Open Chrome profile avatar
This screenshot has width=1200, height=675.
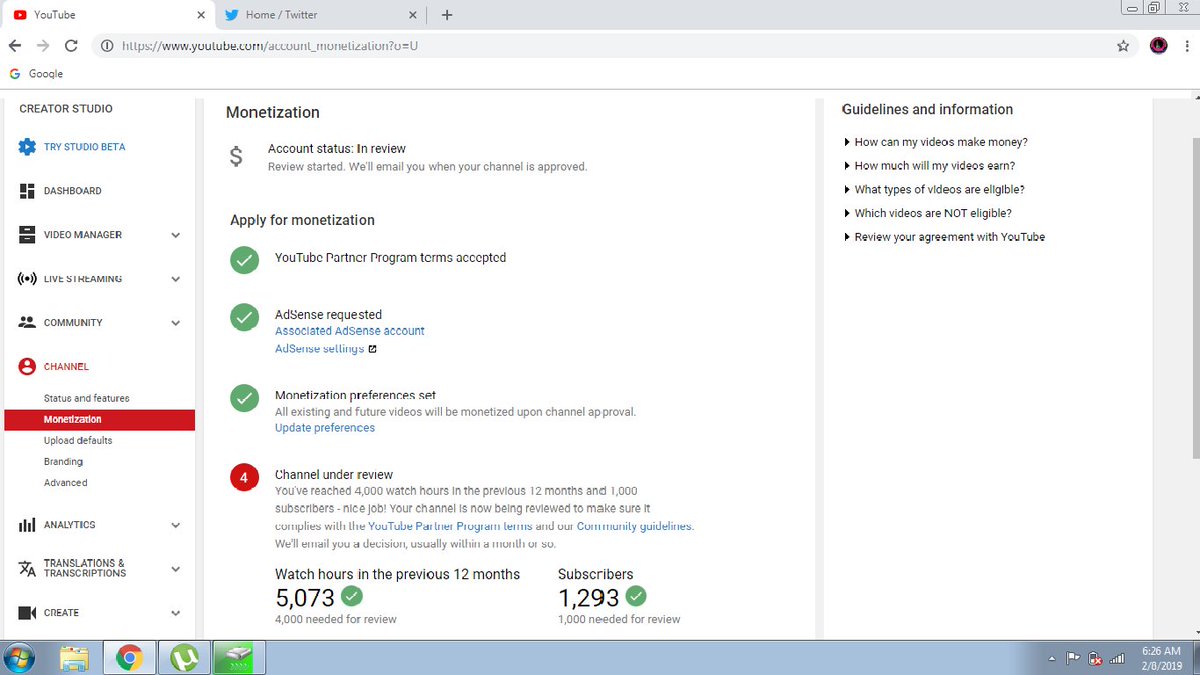[x=1159, y=46]
